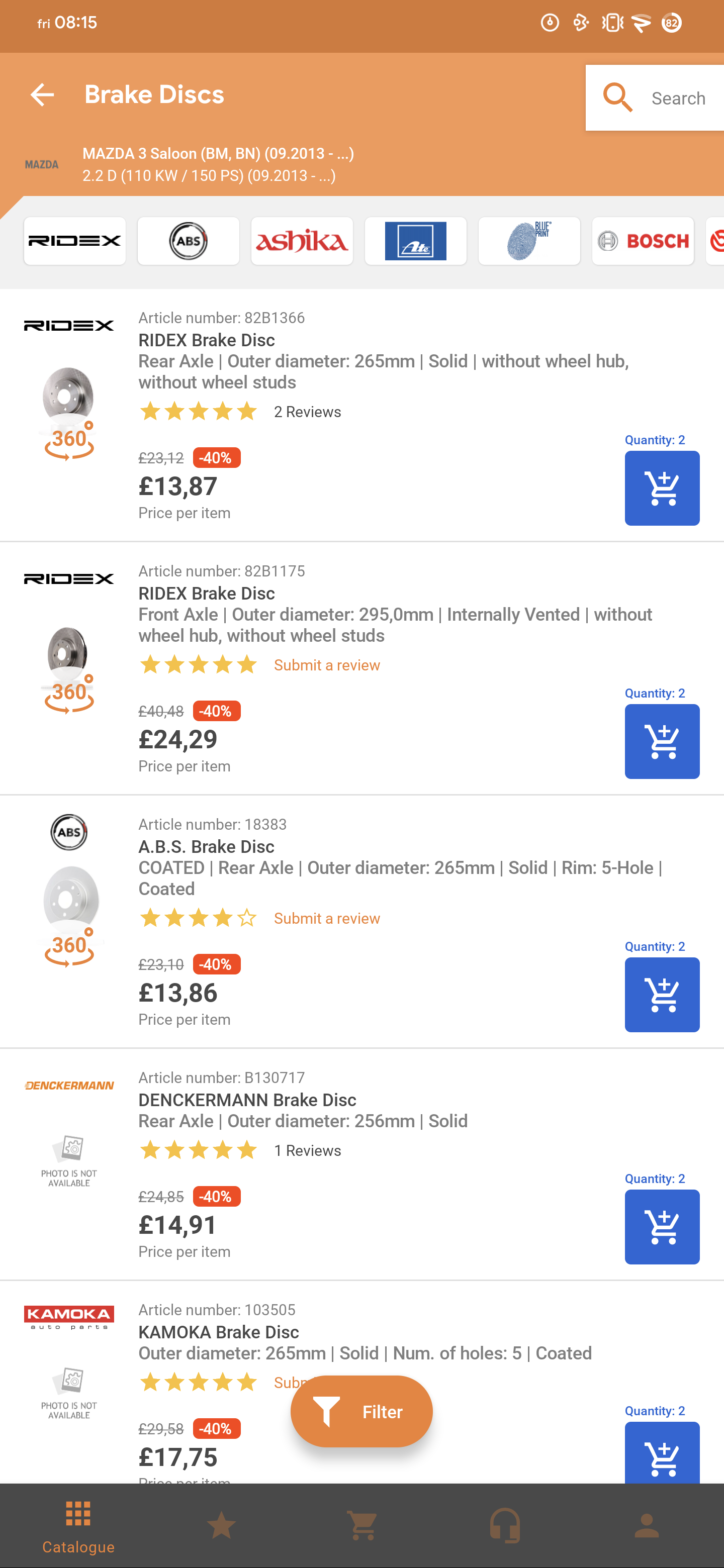Open the favourites star tab
The image size is (724, 1568).
(221, 1525)
